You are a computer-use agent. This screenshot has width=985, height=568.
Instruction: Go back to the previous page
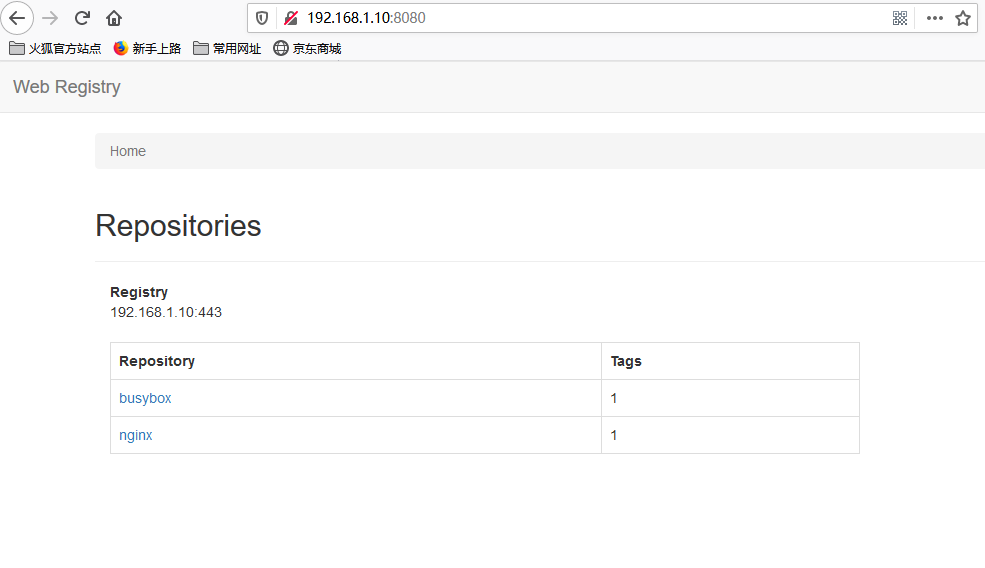(x=17, y=18)
